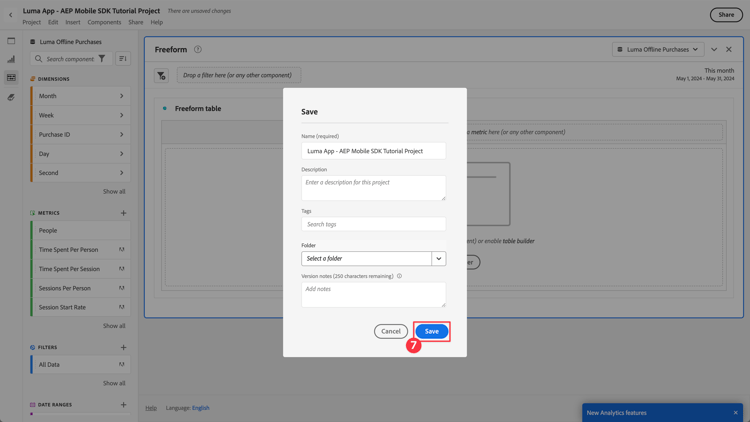Click Show all under Metrics
The height and width of the screenshot is (422, 750).
click(x=114, y=326)
